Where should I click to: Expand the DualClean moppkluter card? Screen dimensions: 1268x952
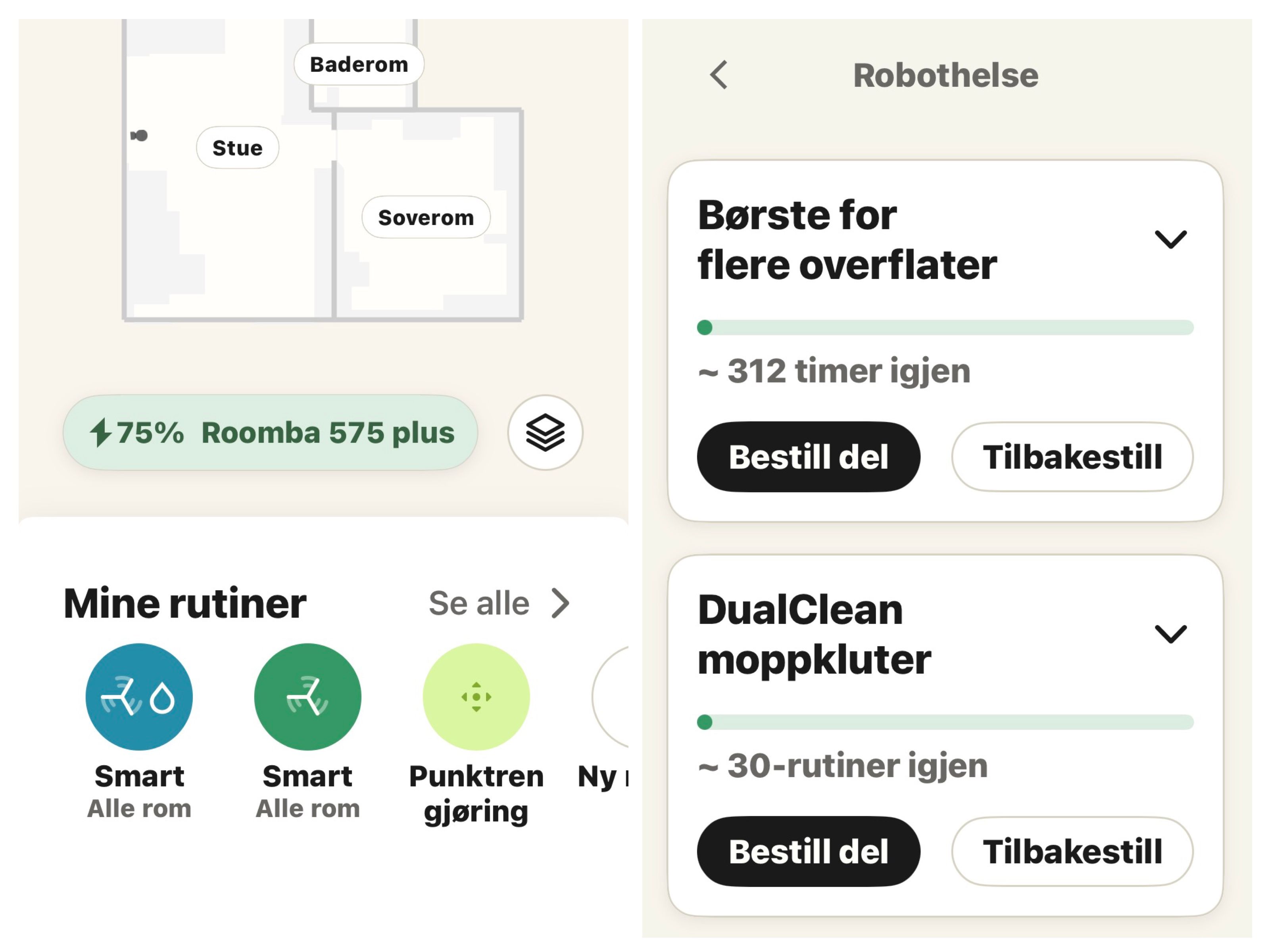1170,634
